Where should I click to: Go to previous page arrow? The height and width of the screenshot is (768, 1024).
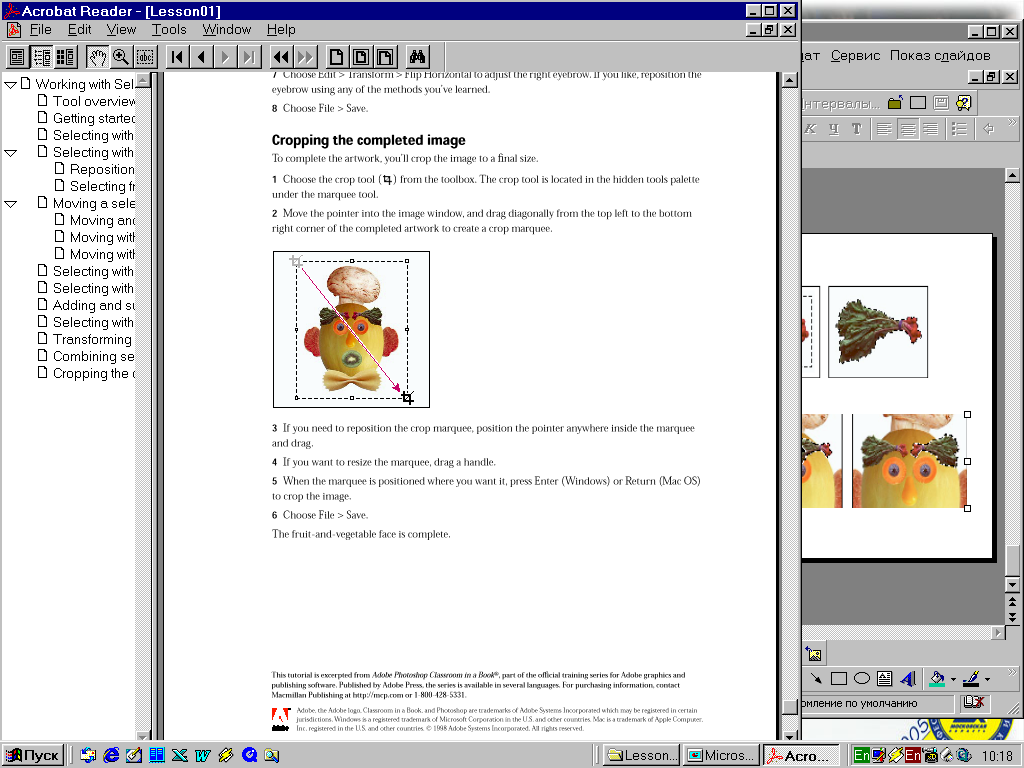click(x=201, y=57)
